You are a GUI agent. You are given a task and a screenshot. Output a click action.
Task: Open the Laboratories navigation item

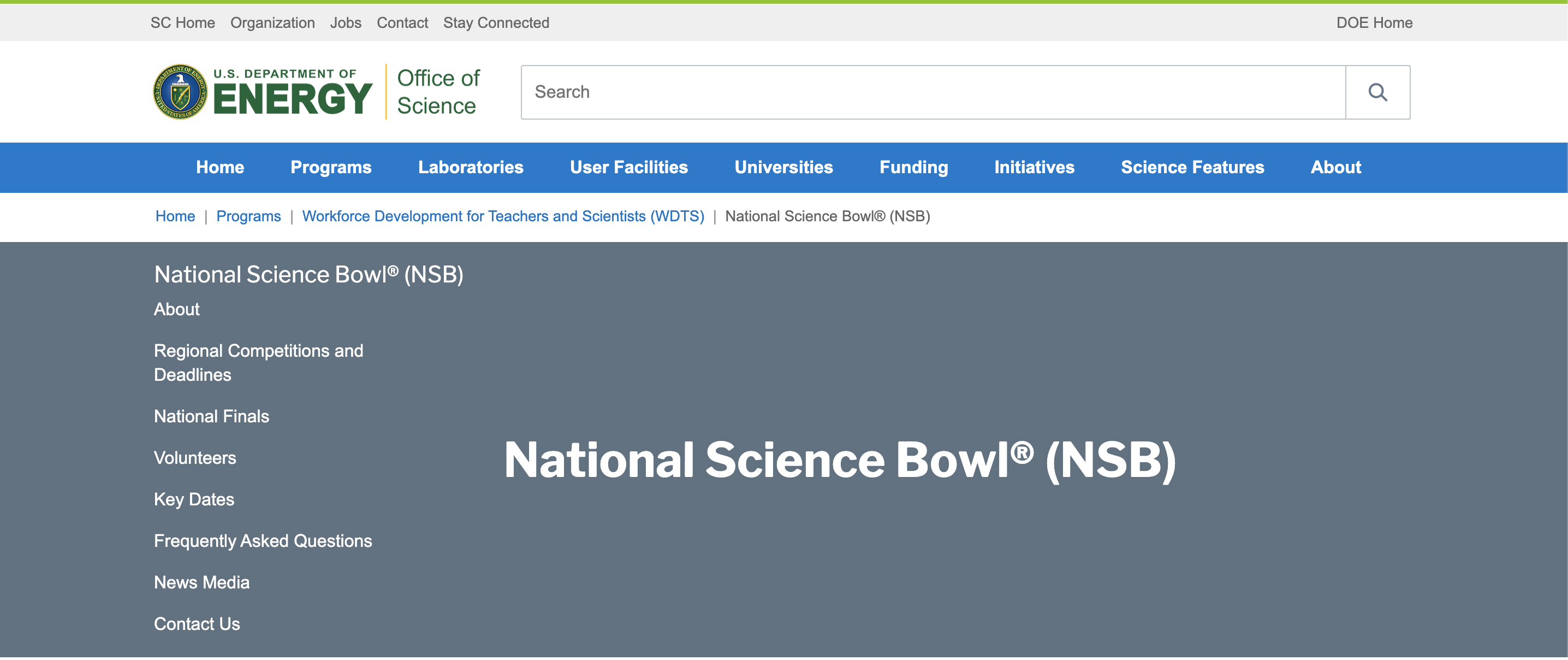pos(471,167)
